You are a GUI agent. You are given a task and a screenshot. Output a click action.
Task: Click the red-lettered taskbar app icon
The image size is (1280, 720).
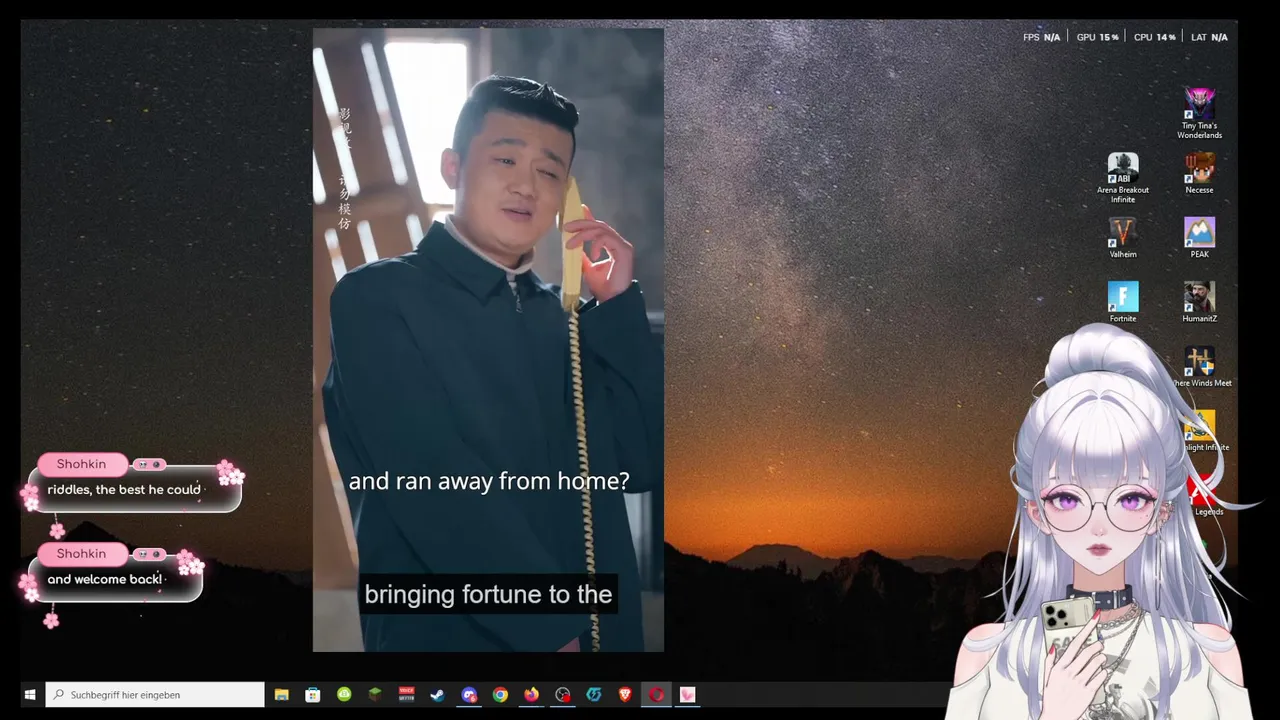(x=406, y=695)
